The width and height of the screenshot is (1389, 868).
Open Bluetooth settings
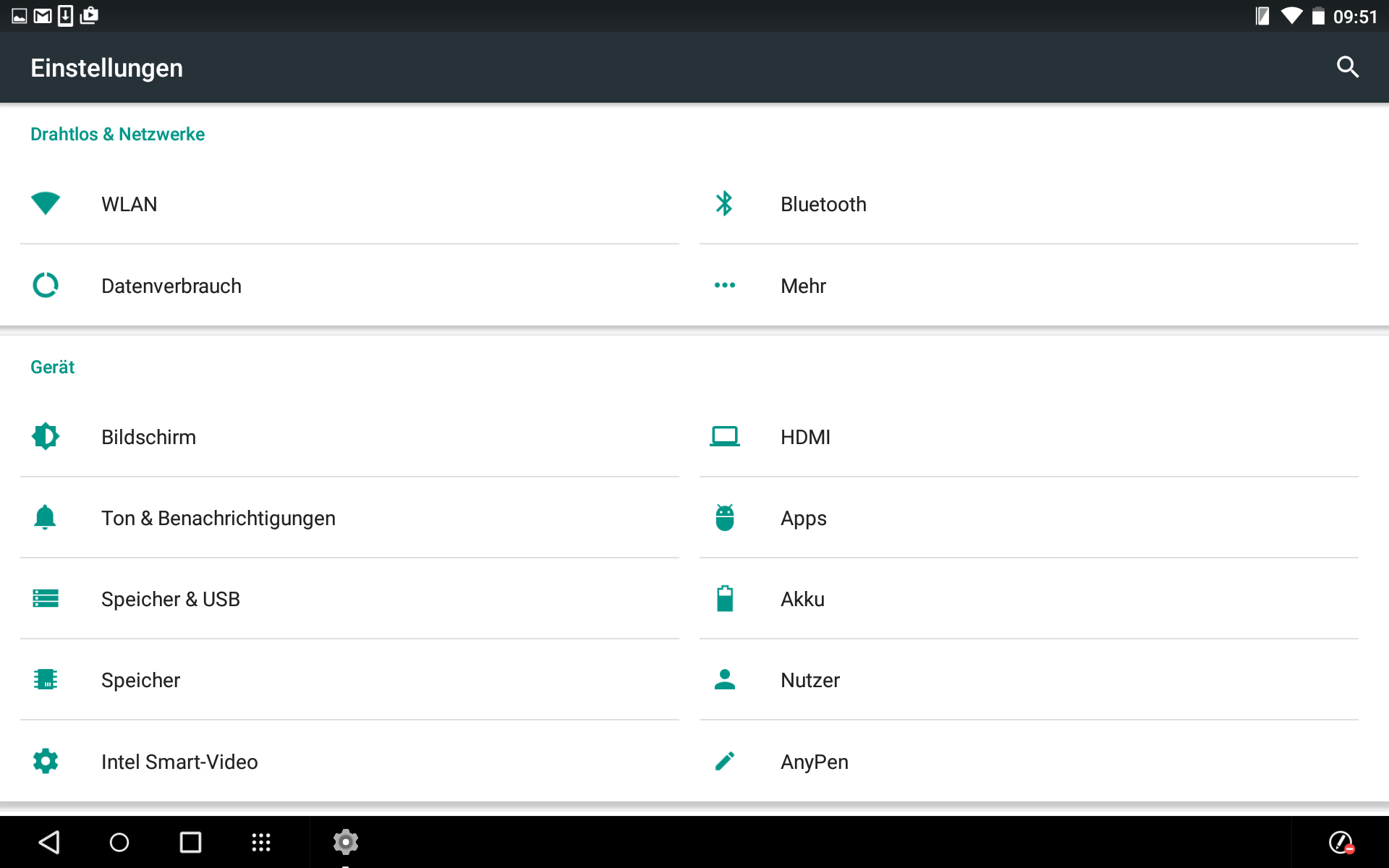[1029, 204]
